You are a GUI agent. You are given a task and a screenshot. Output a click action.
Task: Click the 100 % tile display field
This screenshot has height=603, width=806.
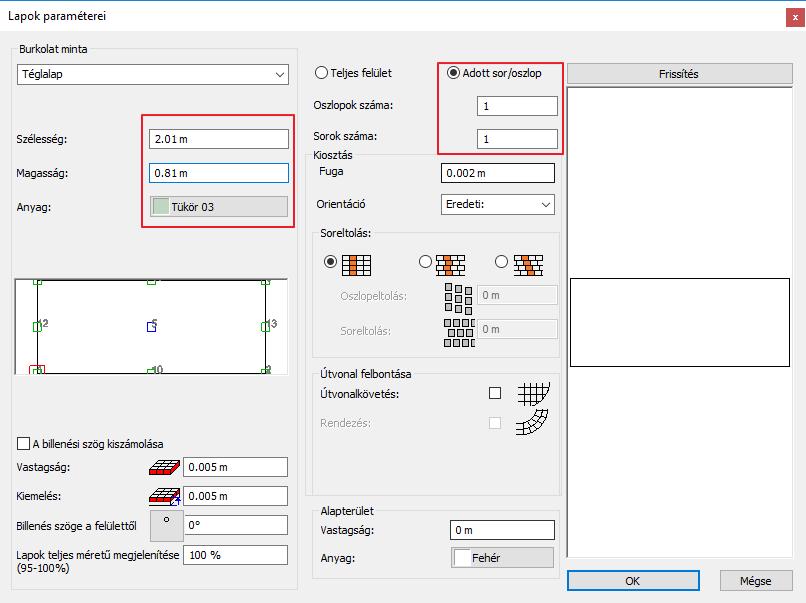pyautogui.click(x=235, y=555)
